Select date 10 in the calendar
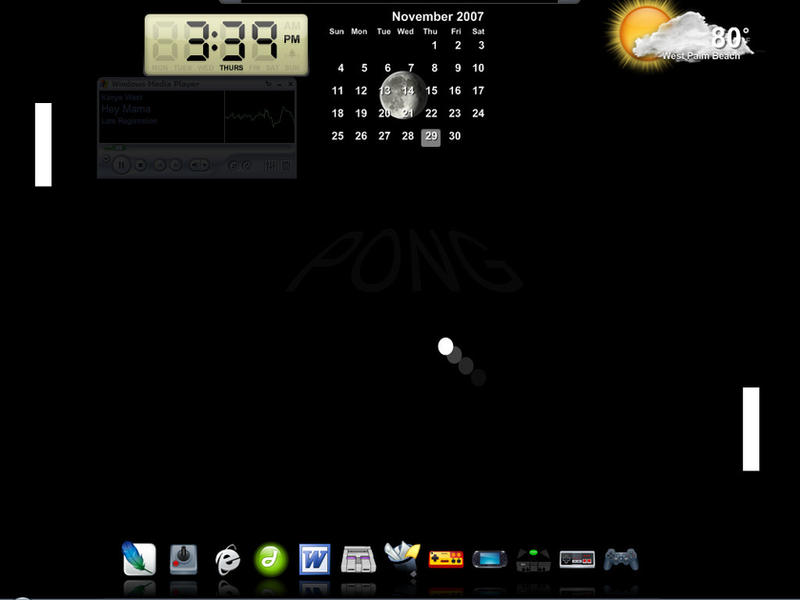The width and height of the screenshot is (800, 600). [478, 68]
